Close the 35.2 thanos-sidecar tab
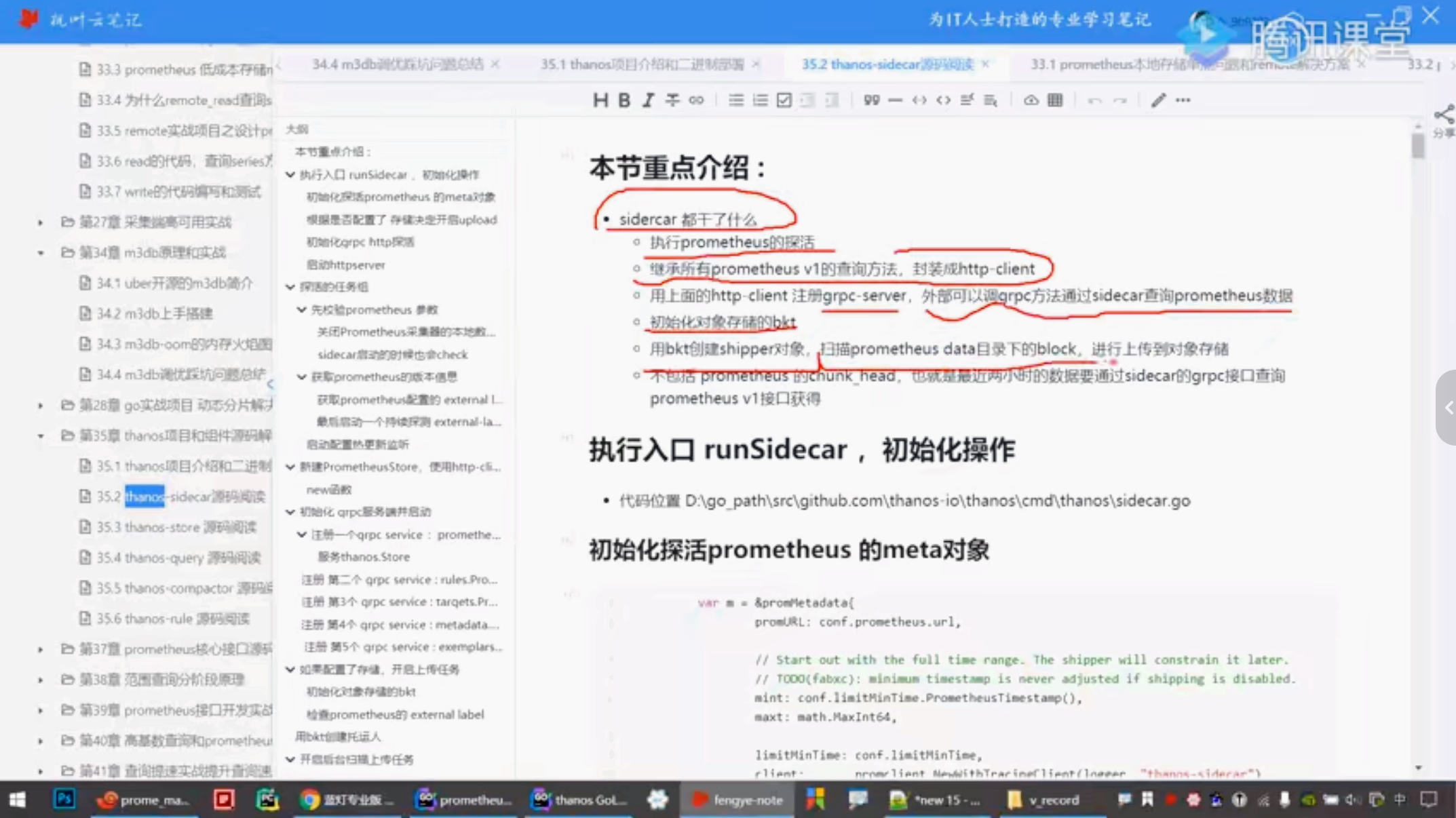Viewport: 1456px width, 818px height. pos(985,64)
